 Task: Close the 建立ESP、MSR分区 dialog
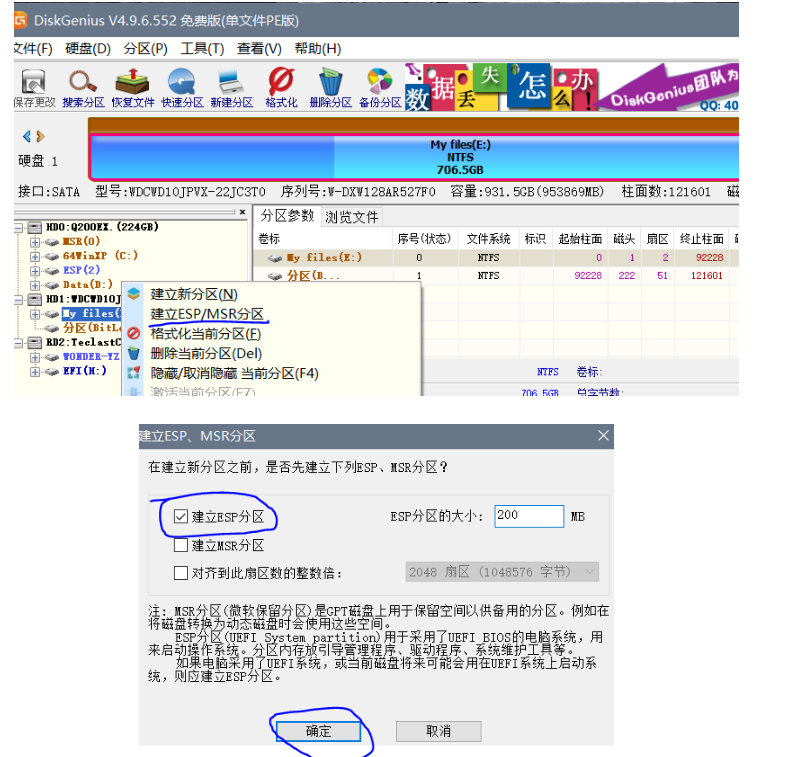(603, 436)
